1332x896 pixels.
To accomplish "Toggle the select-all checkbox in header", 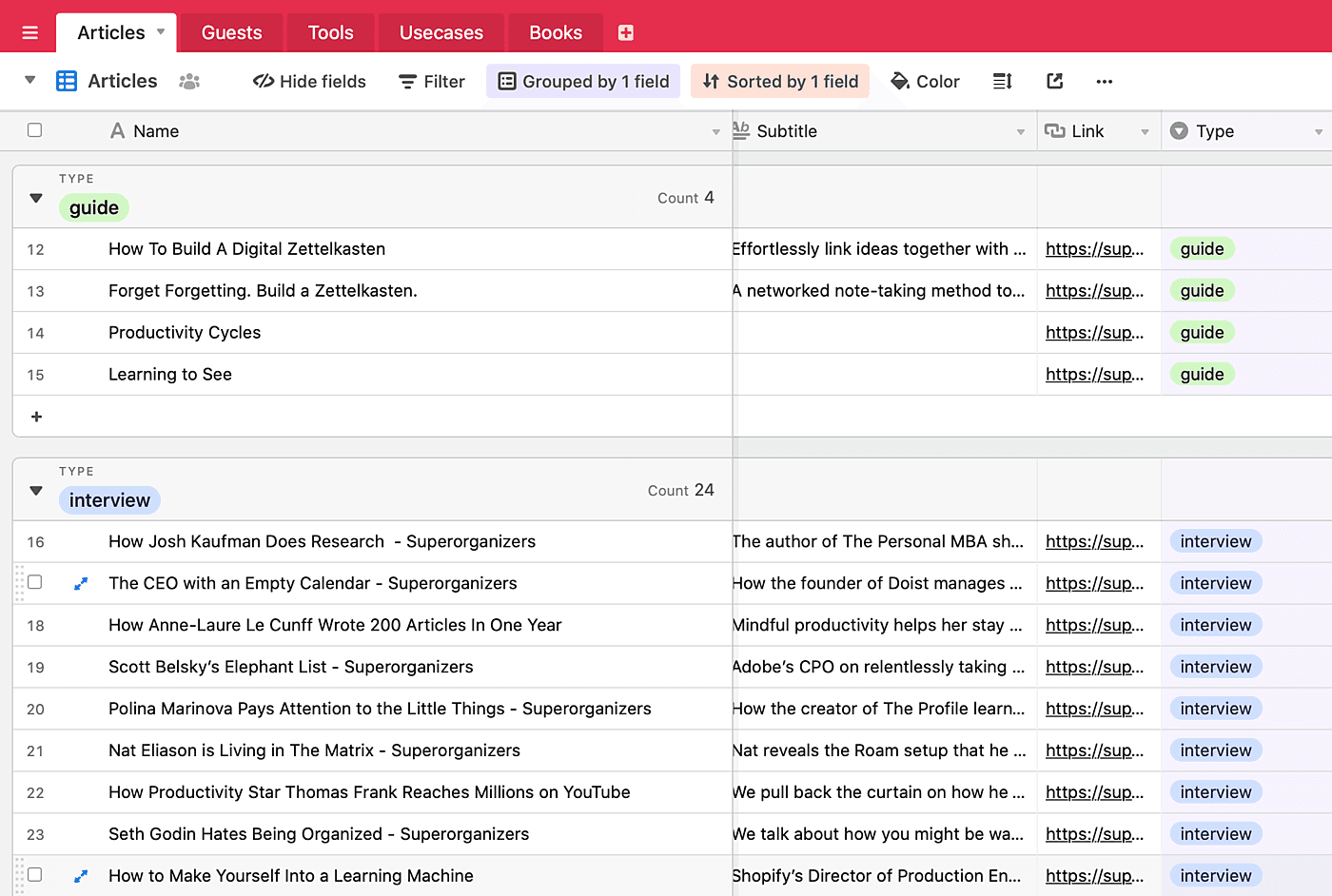I will coord(34,130).
